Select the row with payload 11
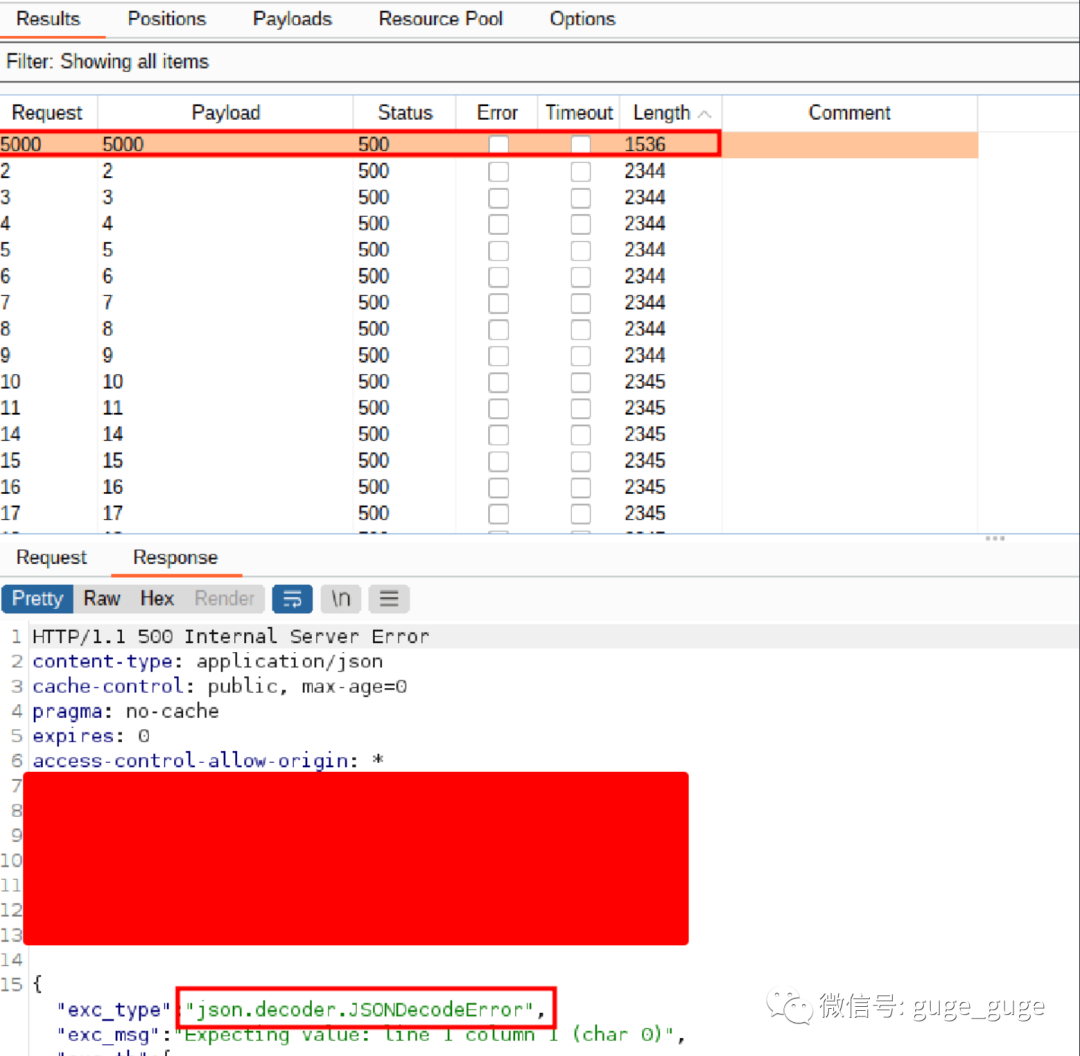1080x1056 pixels. point(489,408)
